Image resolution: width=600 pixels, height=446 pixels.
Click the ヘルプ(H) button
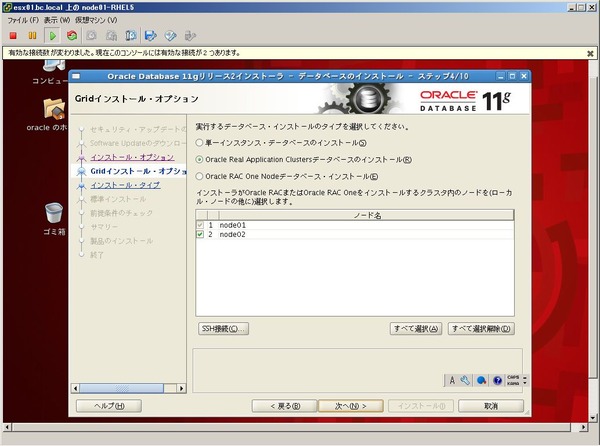pyautogui.click(x=109, y=406)
